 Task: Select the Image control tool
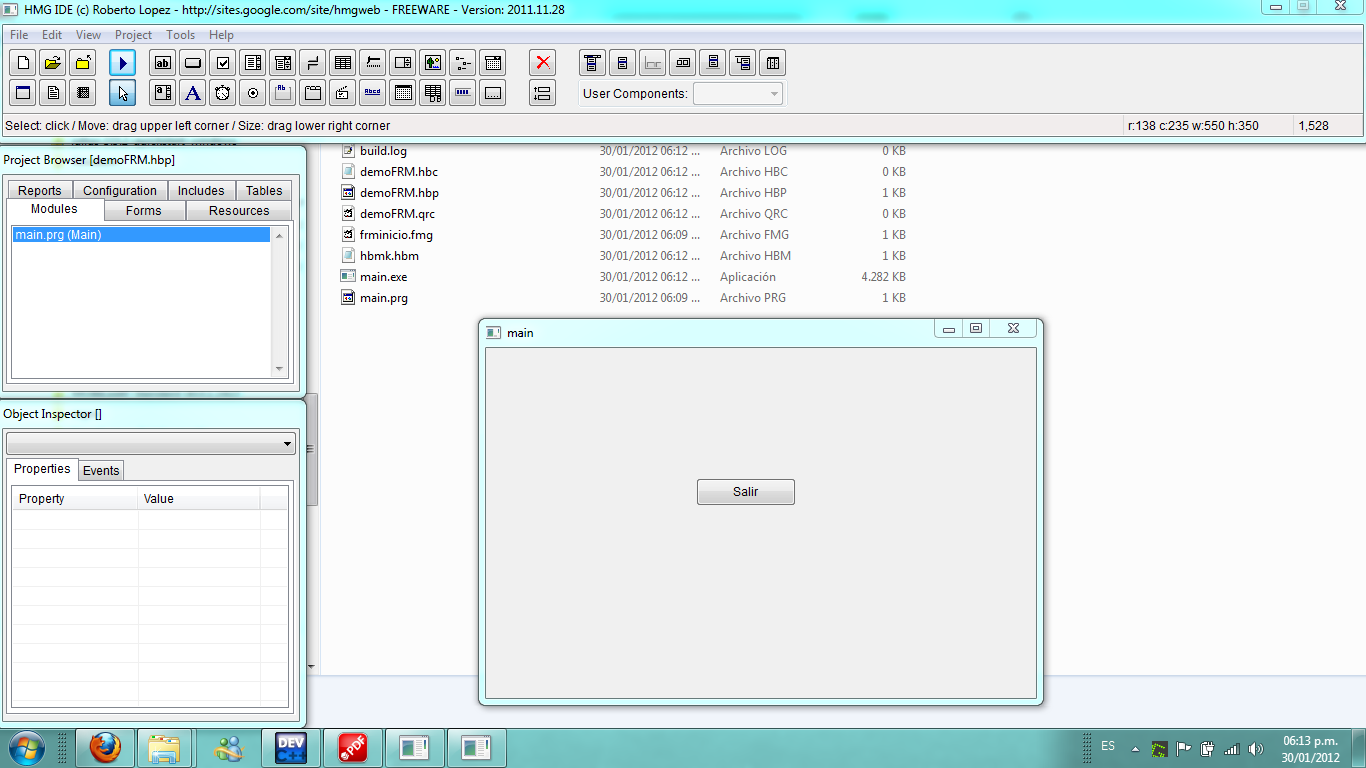pos(432,63)
